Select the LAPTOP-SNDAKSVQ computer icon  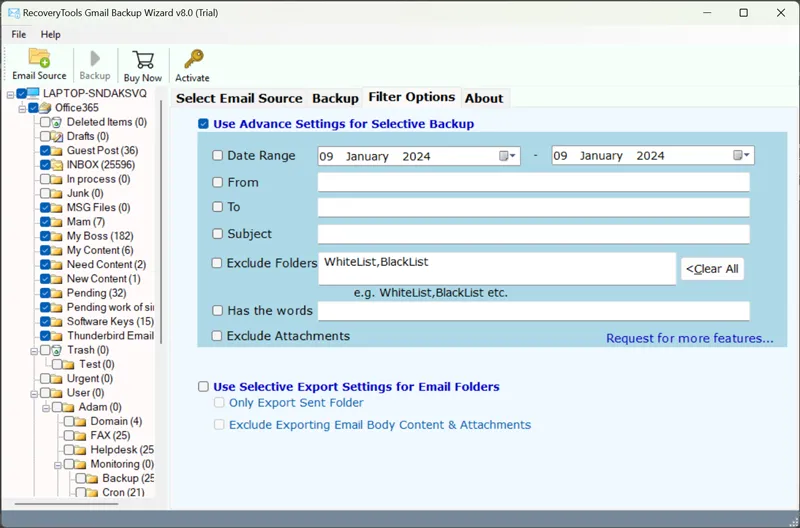34,94
